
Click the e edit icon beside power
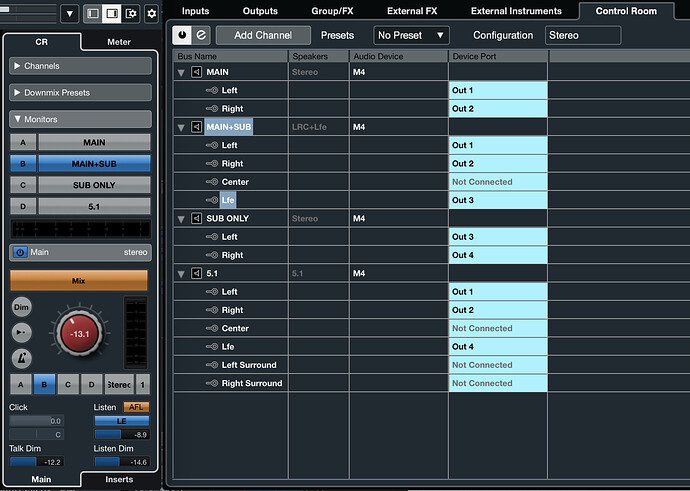pos(201,35)
